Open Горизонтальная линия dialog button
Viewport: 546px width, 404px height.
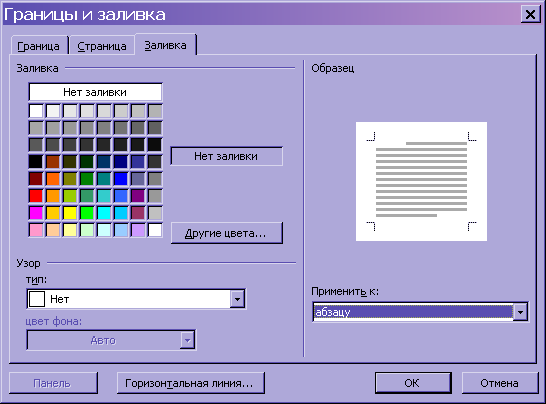191,383
